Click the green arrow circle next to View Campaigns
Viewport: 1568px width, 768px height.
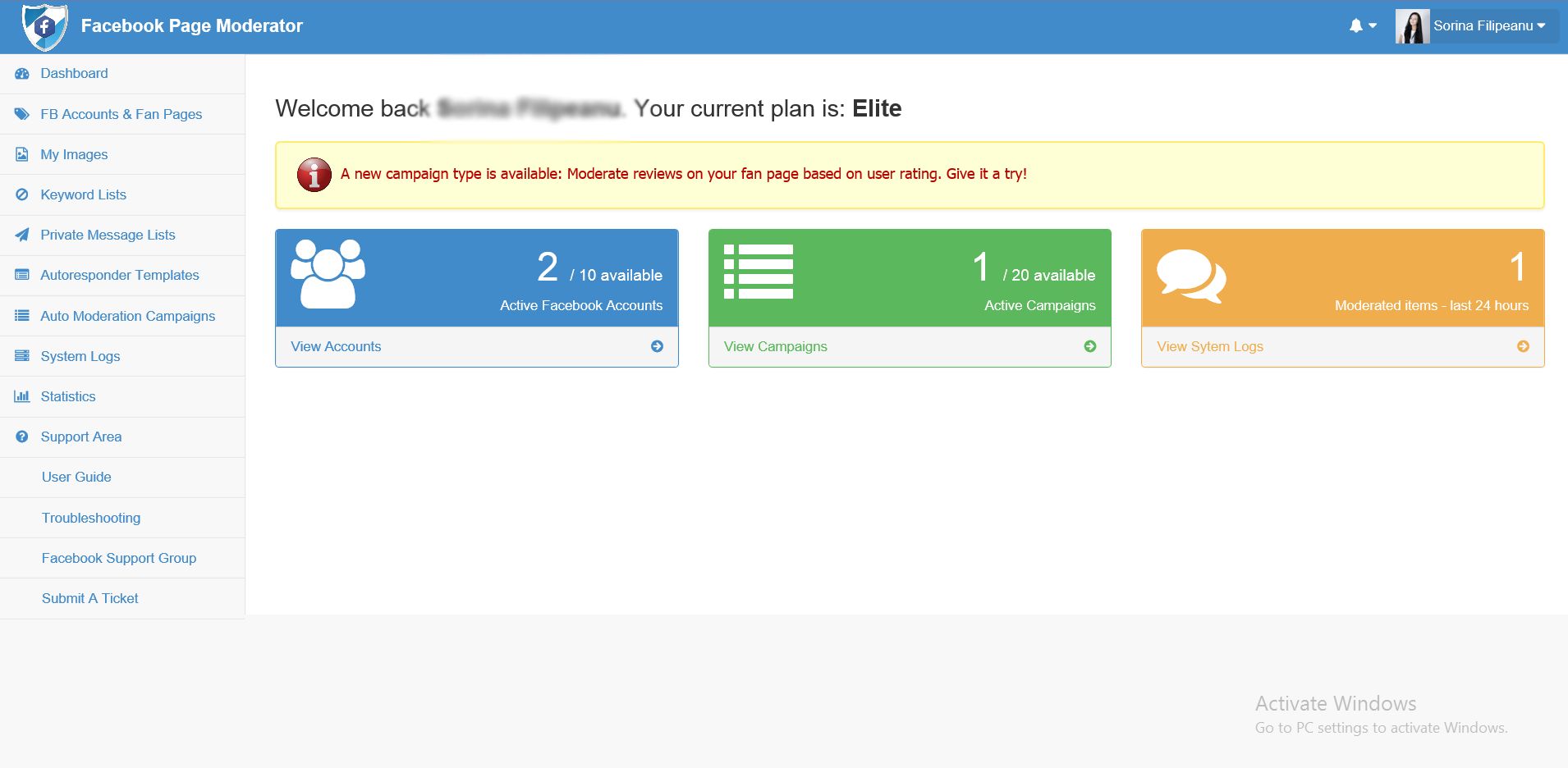coord(1090,346)
